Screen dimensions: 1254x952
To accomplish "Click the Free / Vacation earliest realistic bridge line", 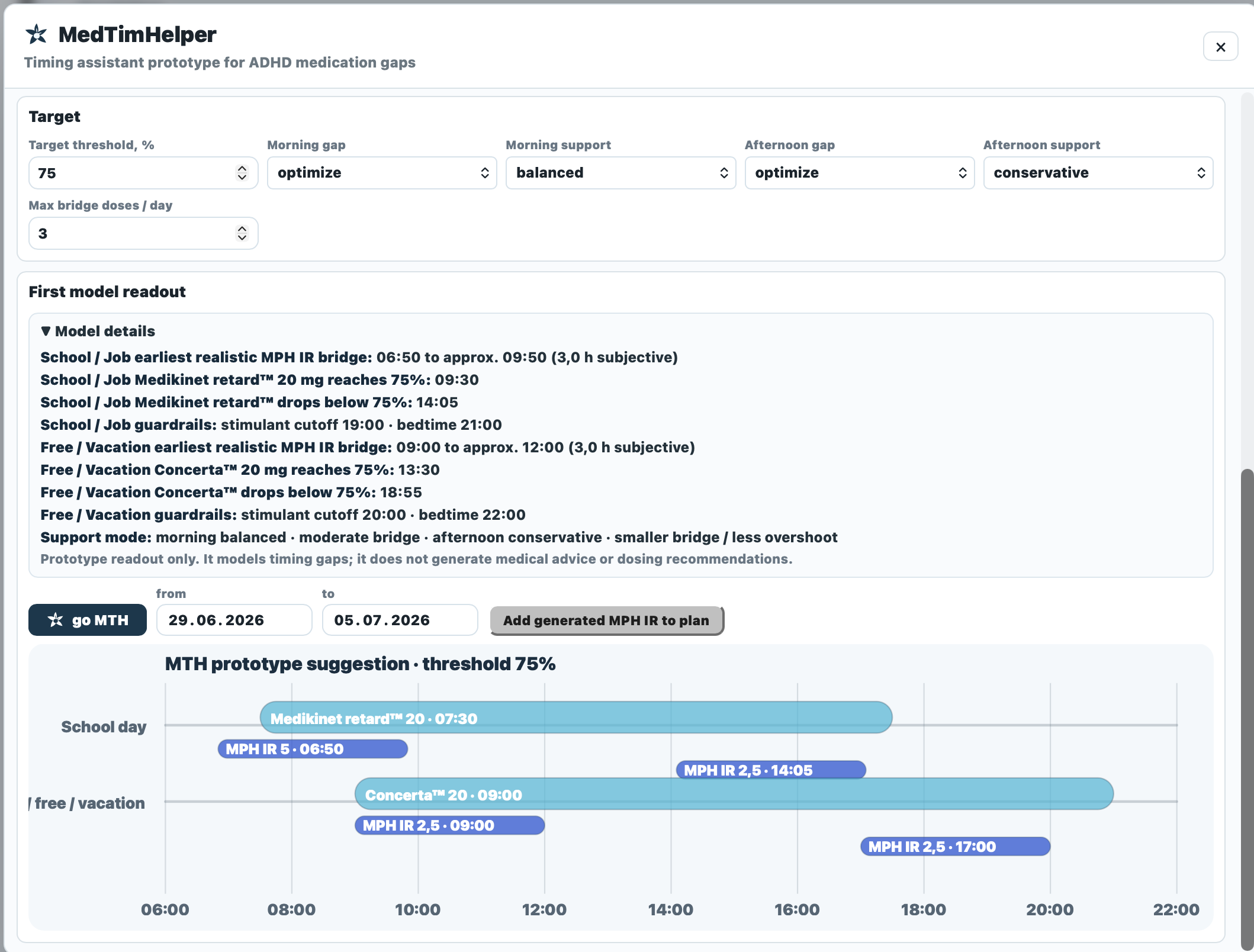I will pyautogui.click(x=368, y=447).
